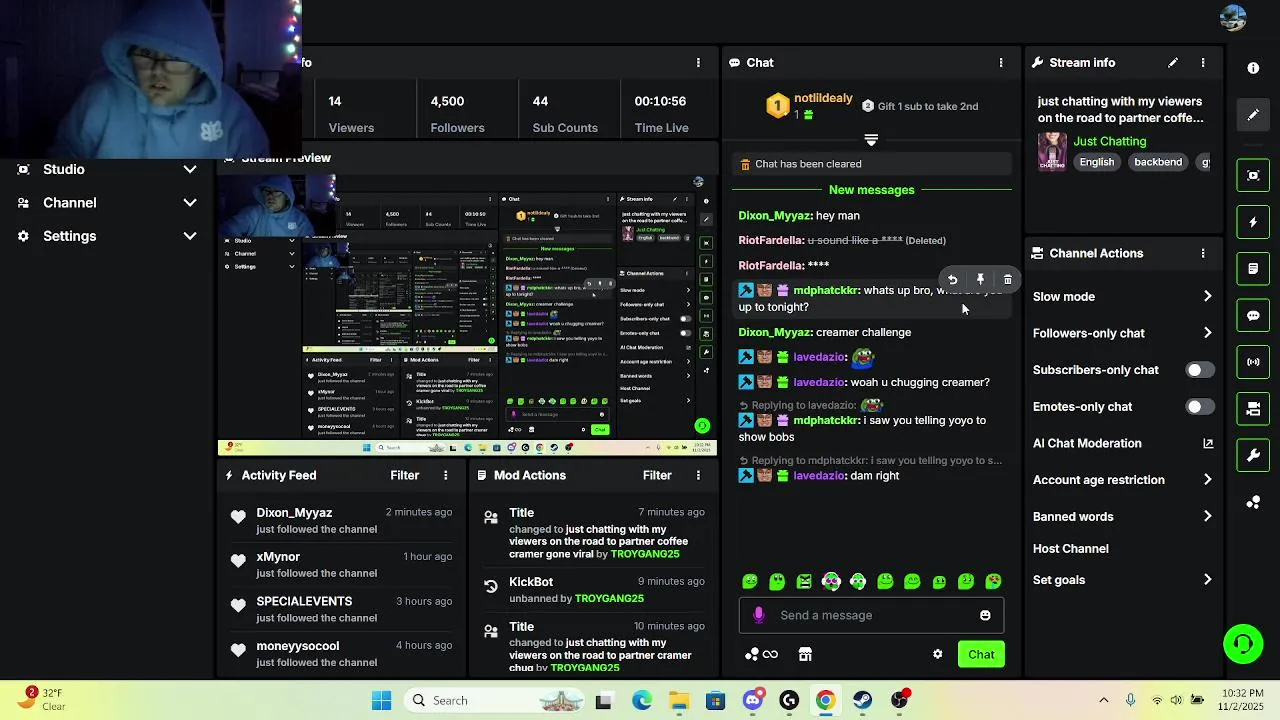Click the broadcast signal icon in right sidebar
Viewport: 1280px width, 720px height.
(1253, 362)
